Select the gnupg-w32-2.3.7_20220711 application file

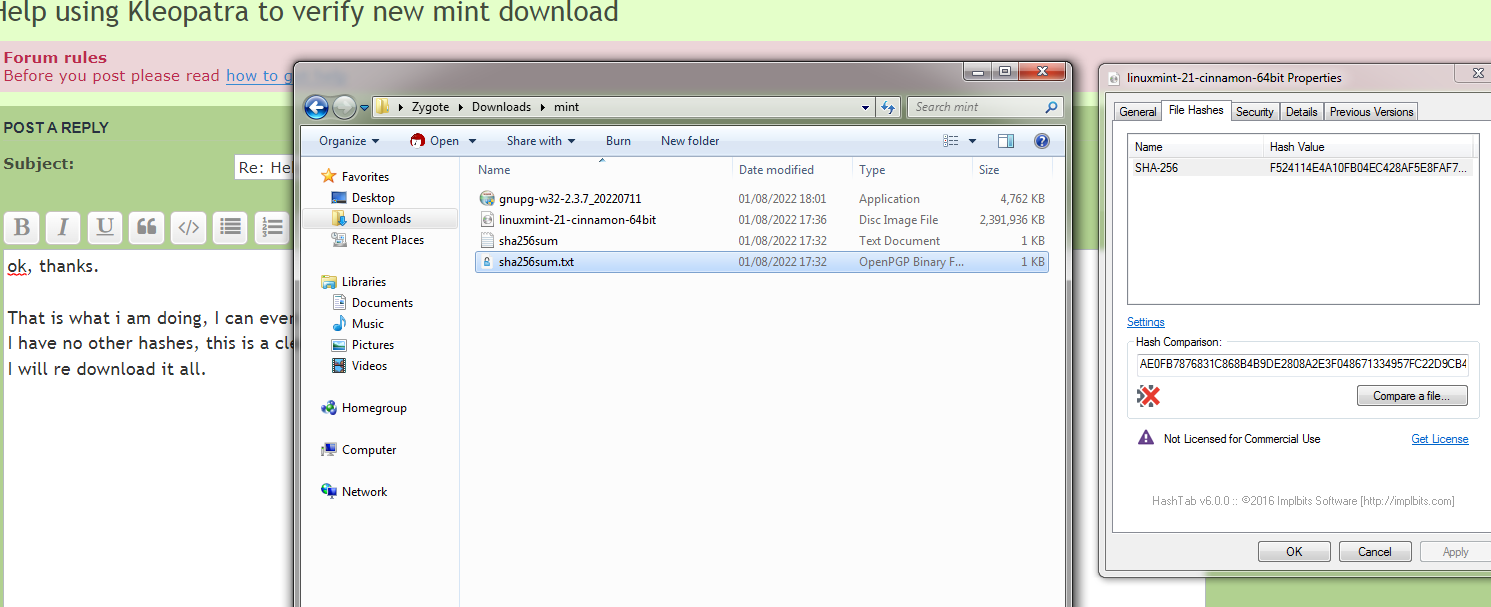762,198
